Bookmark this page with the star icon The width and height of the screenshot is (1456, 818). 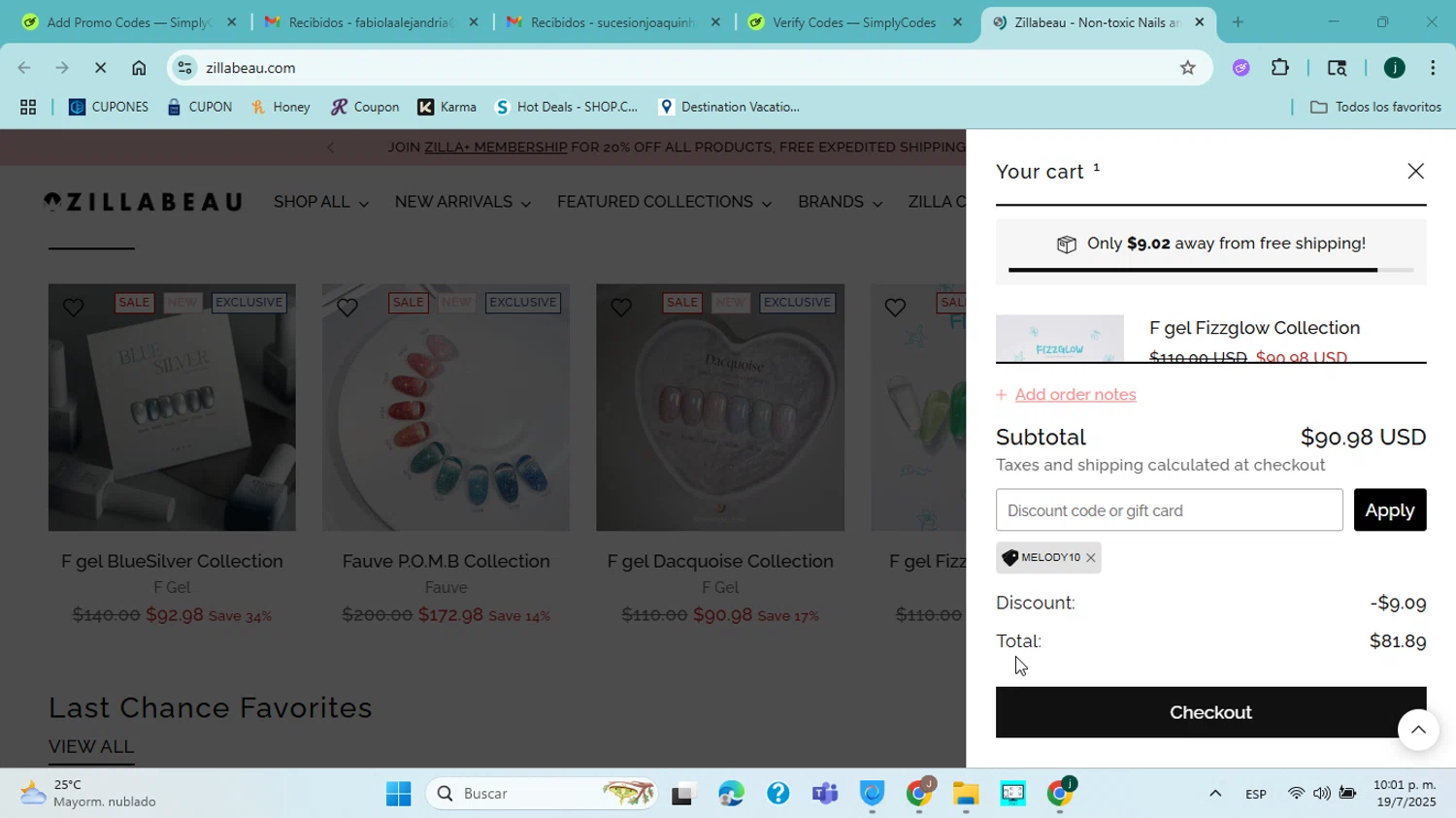point(1187,68)
